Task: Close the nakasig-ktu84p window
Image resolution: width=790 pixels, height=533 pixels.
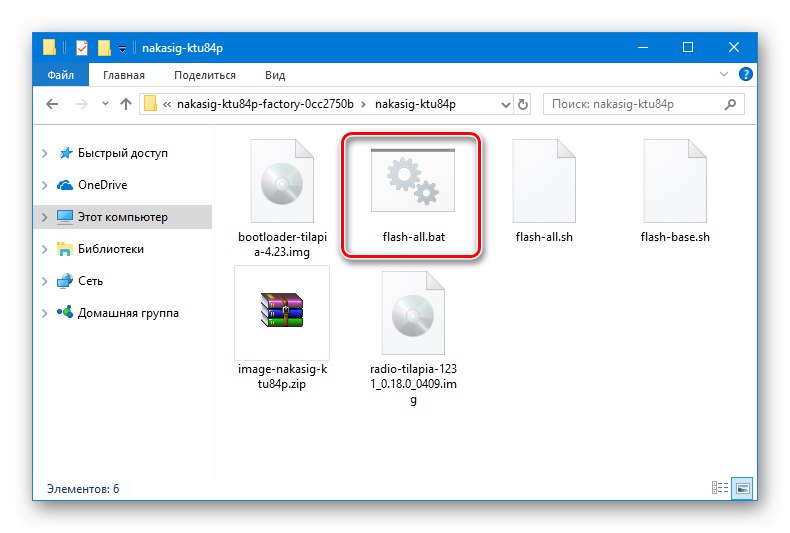Action: 734,47
